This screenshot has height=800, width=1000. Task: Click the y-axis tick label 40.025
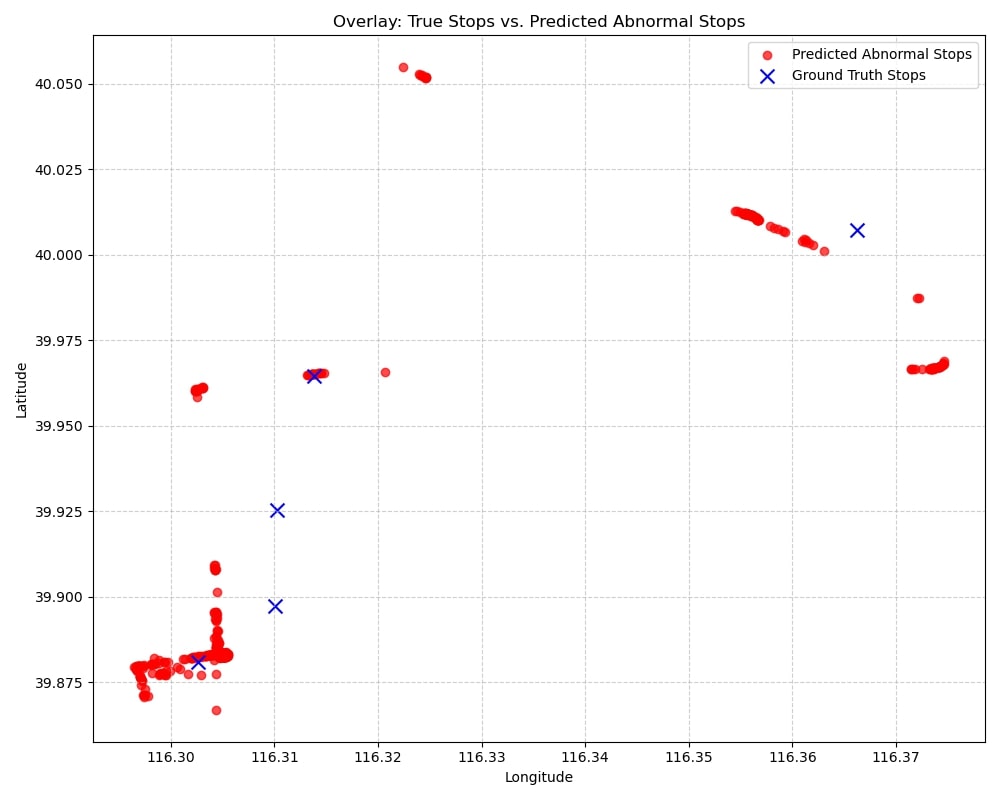[59, 170]
